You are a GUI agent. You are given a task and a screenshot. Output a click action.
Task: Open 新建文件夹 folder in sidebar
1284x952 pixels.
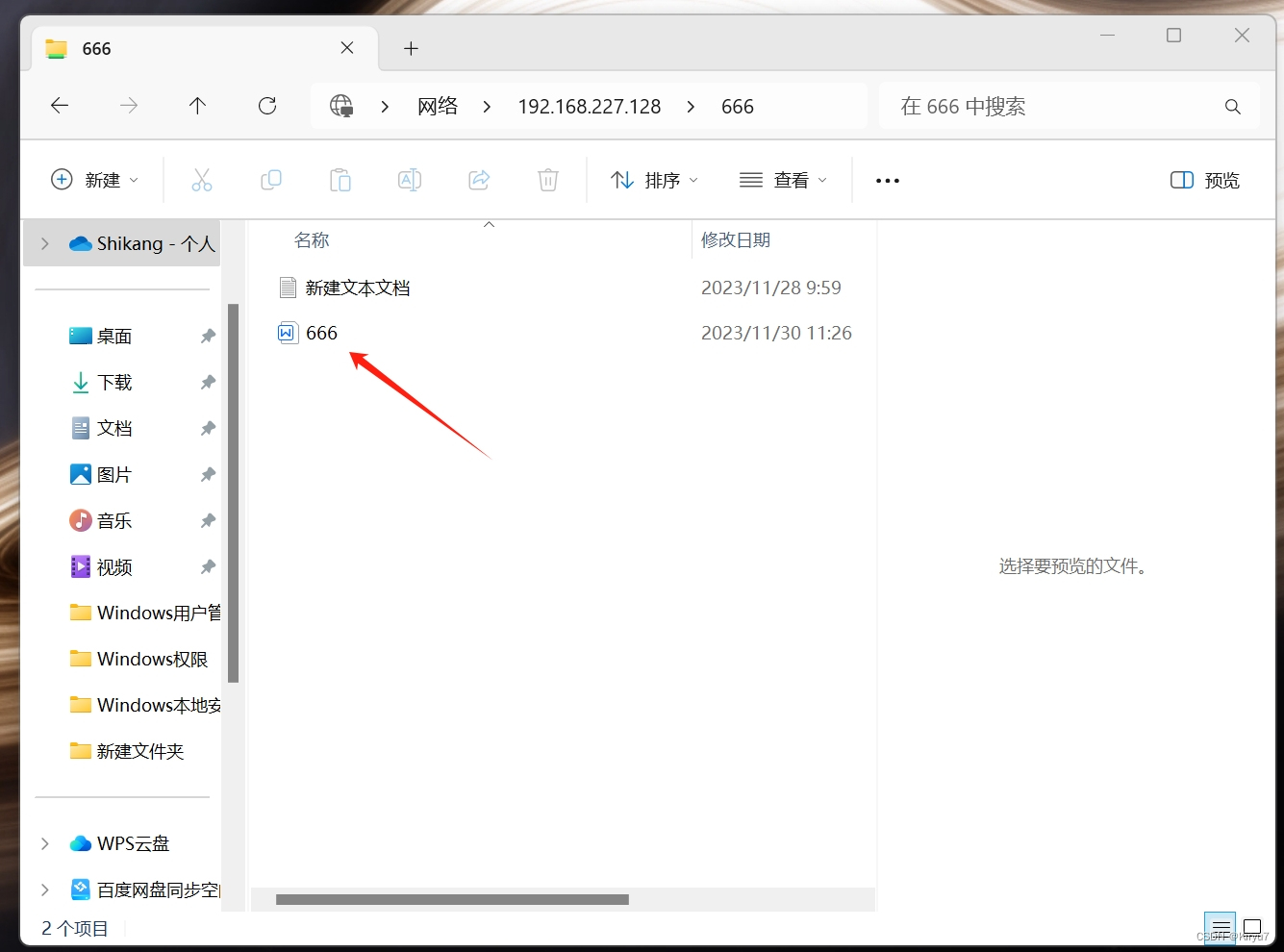(128, 751)
